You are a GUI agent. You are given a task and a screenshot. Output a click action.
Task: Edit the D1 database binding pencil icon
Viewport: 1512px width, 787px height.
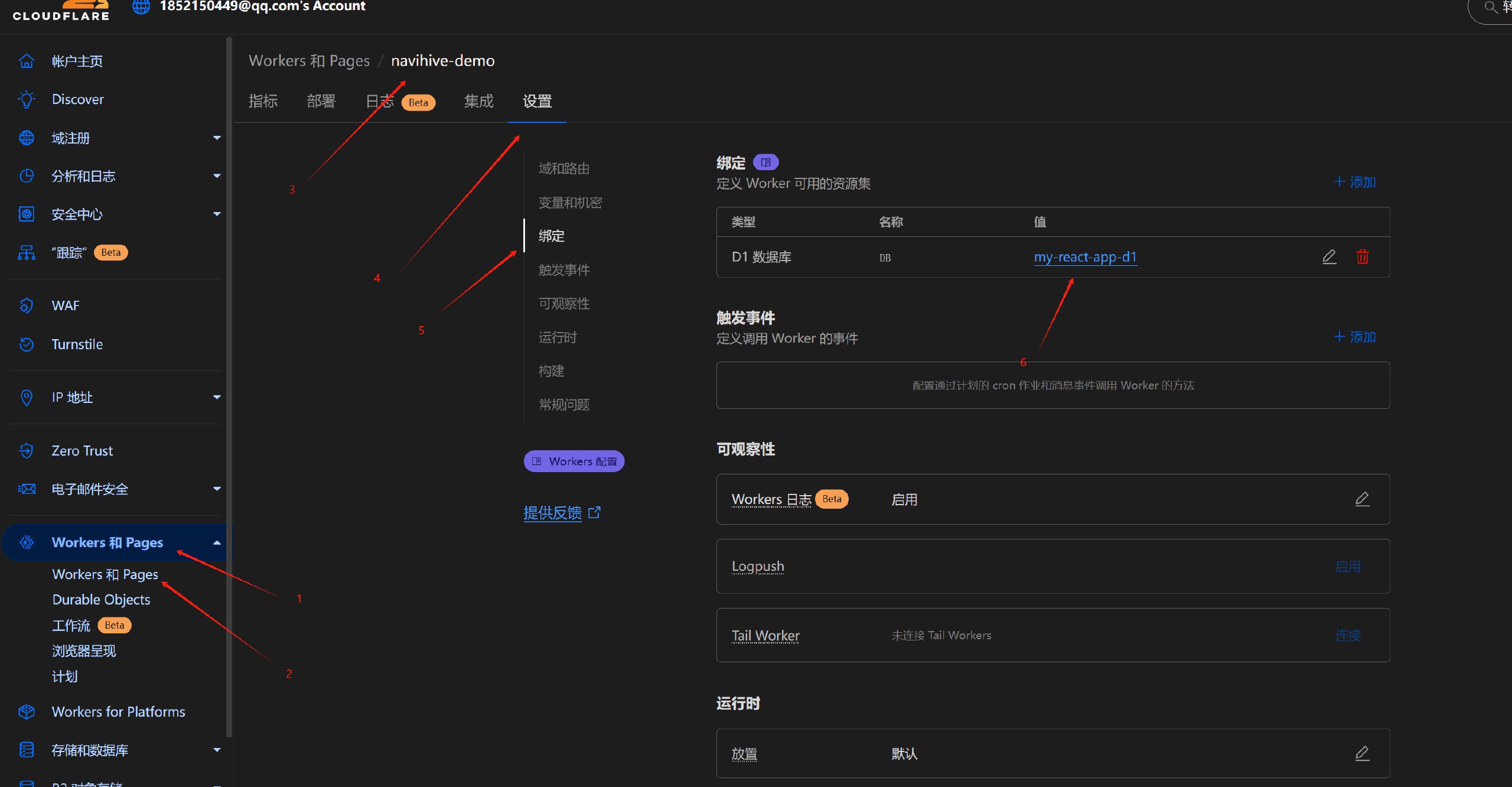coord(1329,256)
